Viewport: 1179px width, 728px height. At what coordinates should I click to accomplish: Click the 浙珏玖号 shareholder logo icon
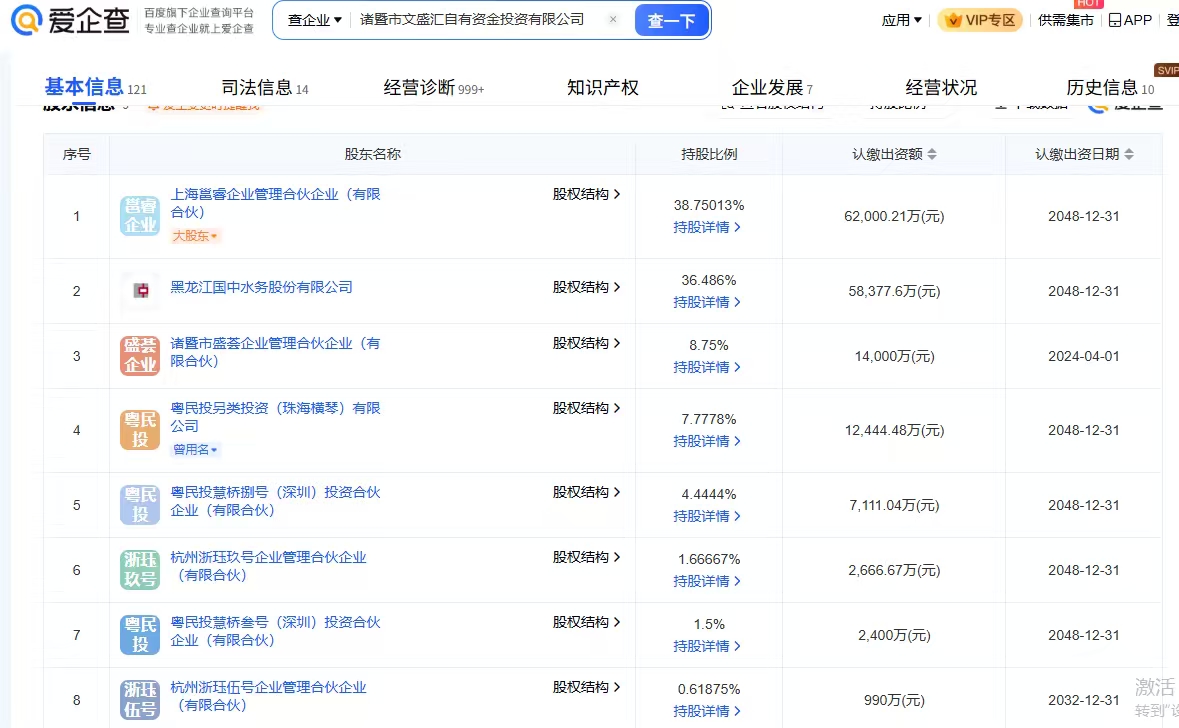click(140, 570)
